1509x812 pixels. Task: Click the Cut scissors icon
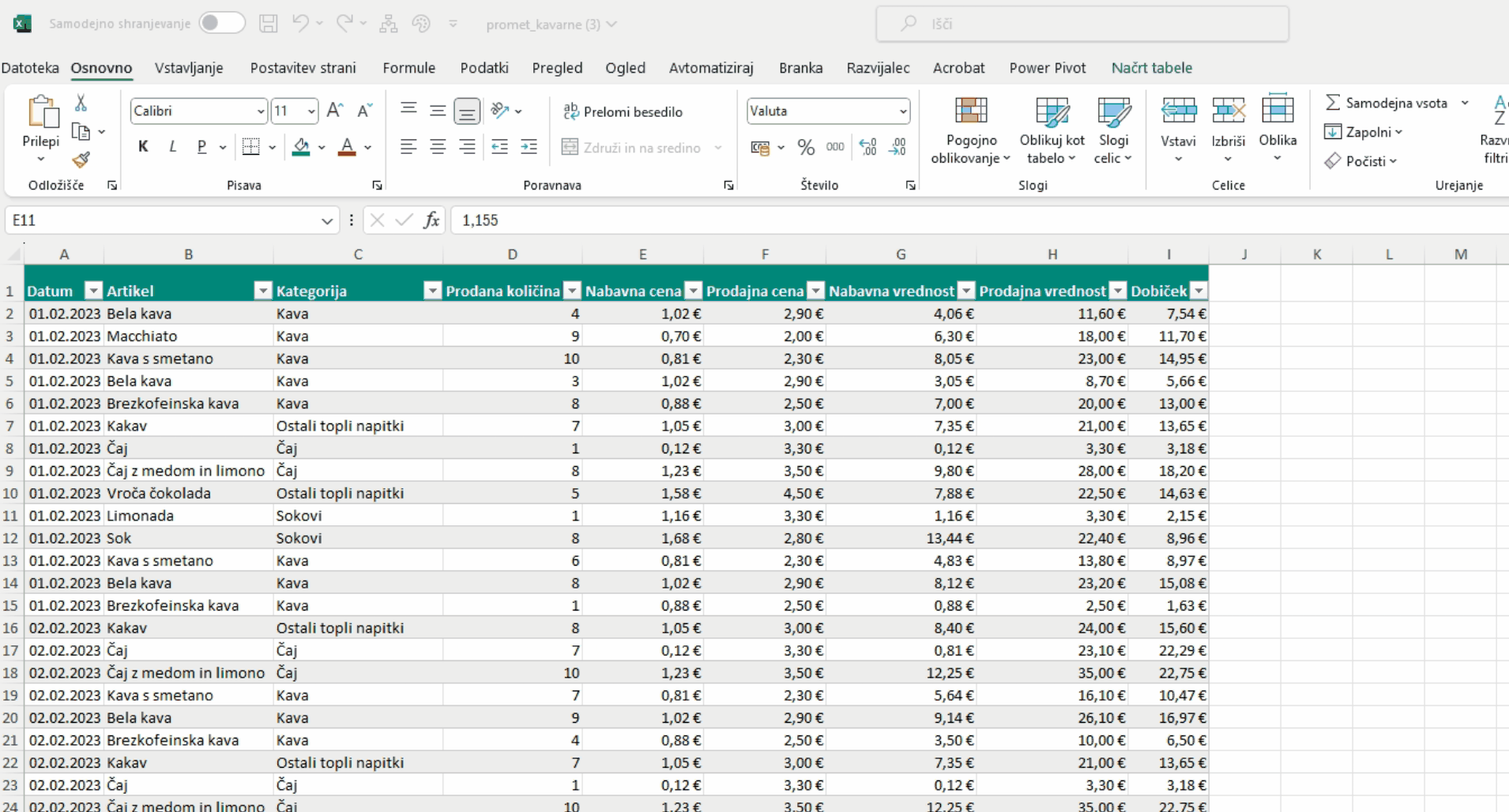click(x=81, y=103)
